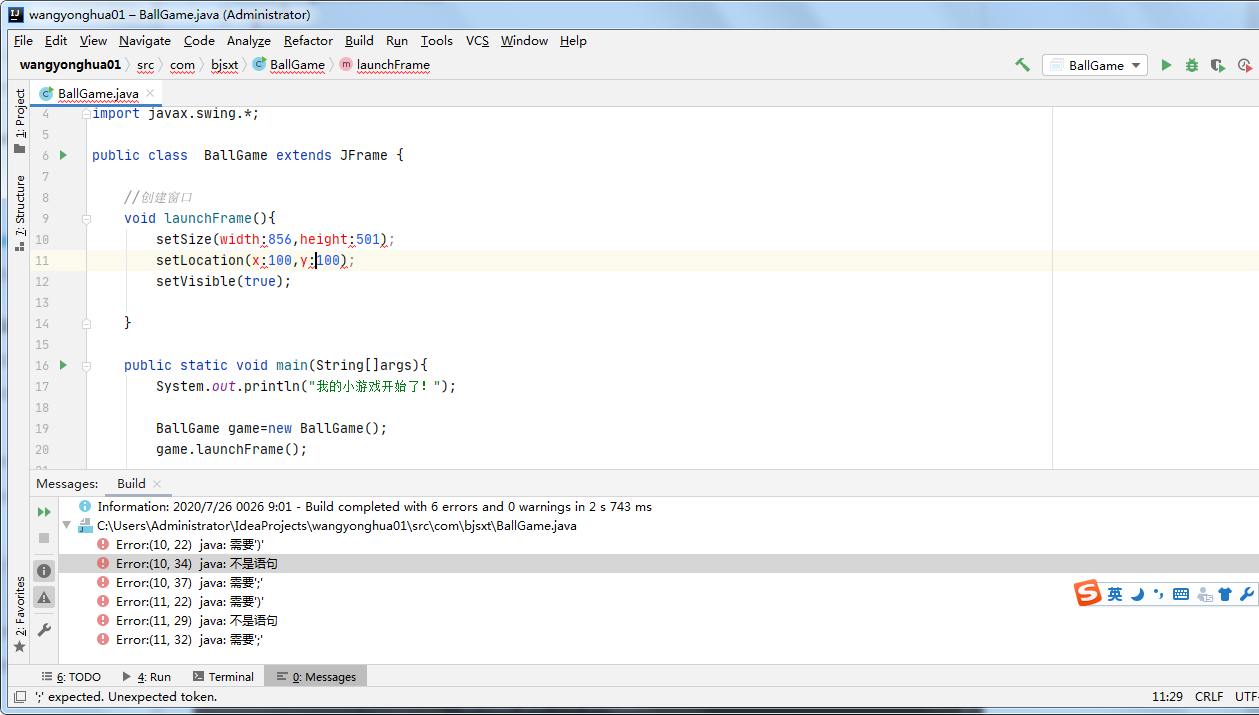Click the 11:29 caret position in status bar
The width and height of the screenshot is (1259, 715).
coord(1167,697)
